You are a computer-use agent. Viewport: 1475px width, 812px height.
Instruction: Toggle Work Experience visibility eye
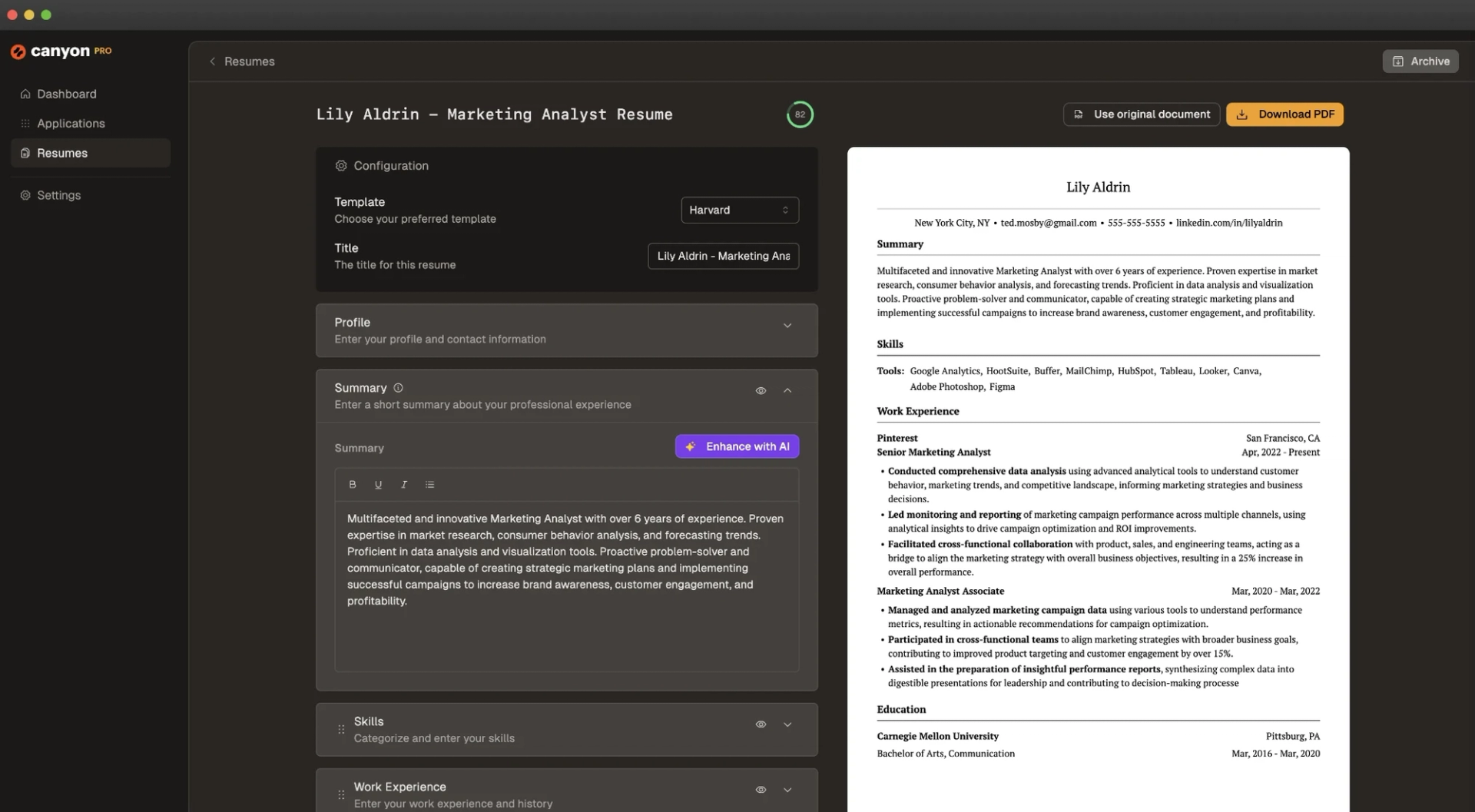(x=761, y=790)
